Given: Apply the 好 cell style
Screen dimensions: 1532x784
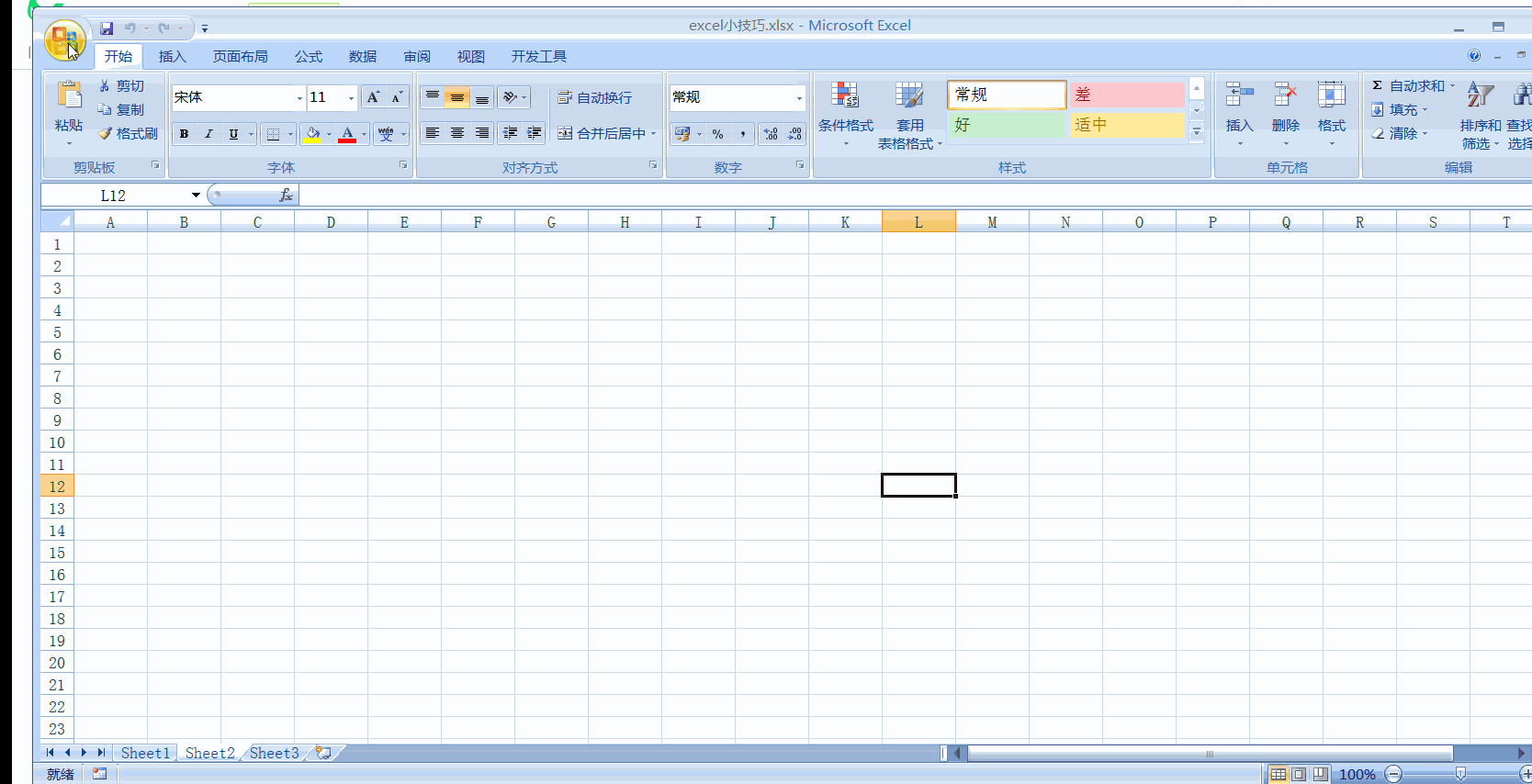Looking at the screenshot, I should (1007, 125).
